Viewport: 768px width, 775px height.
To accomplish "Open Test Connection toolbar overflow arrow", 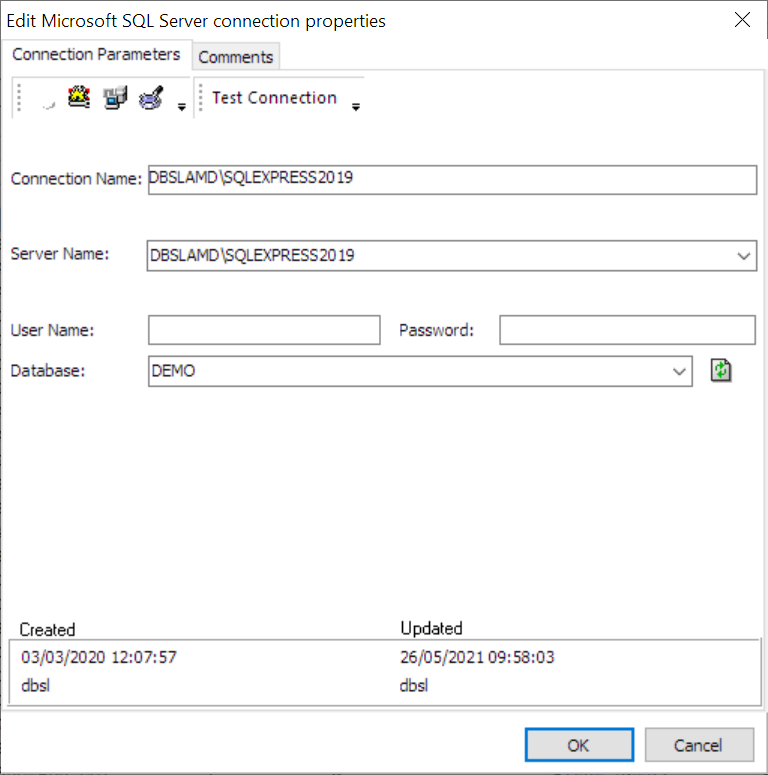I will click(x=356, y=107).
